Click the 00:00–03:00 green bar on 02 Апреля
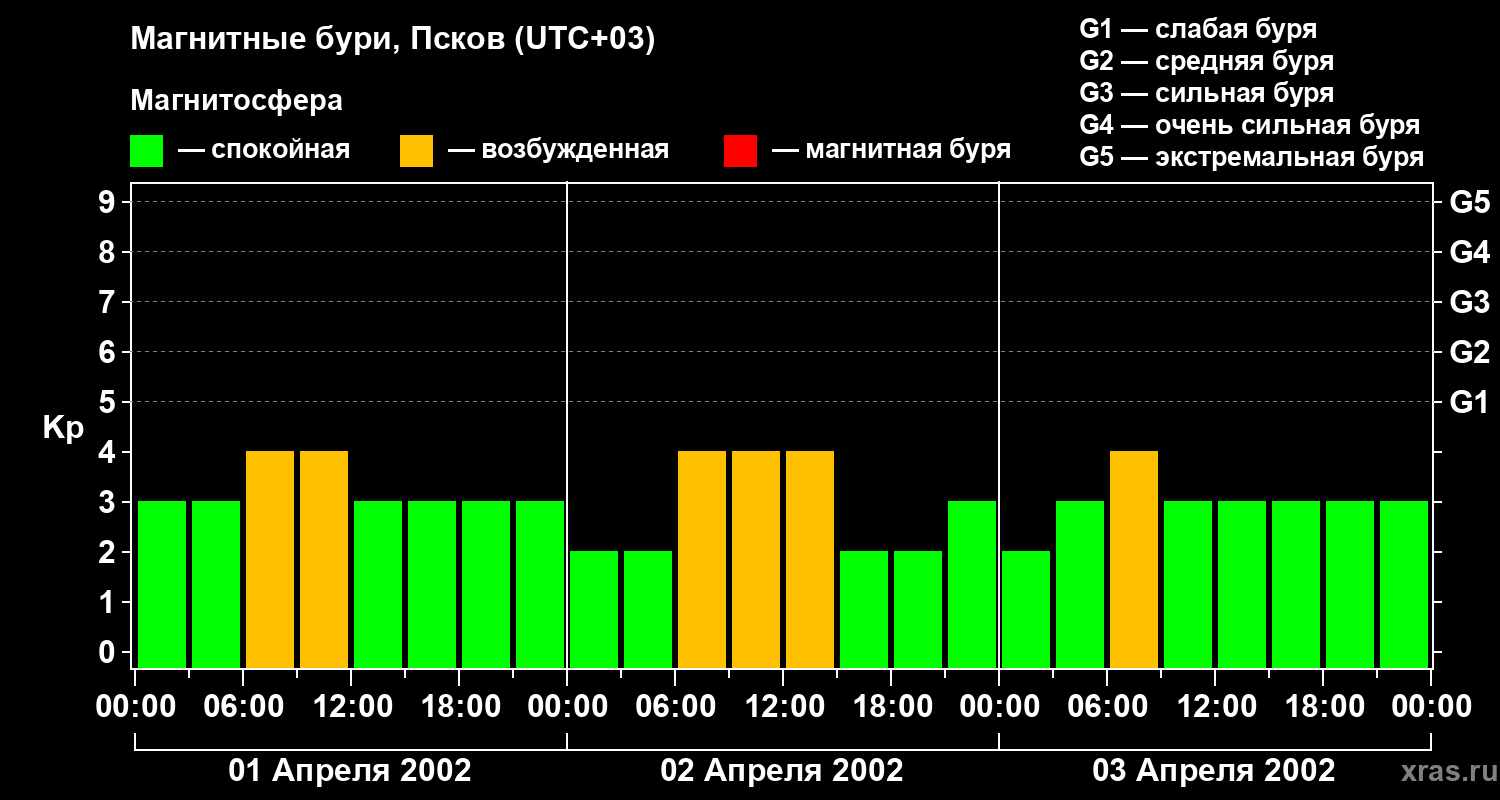 pyautogui.click(x=594, y=609)
